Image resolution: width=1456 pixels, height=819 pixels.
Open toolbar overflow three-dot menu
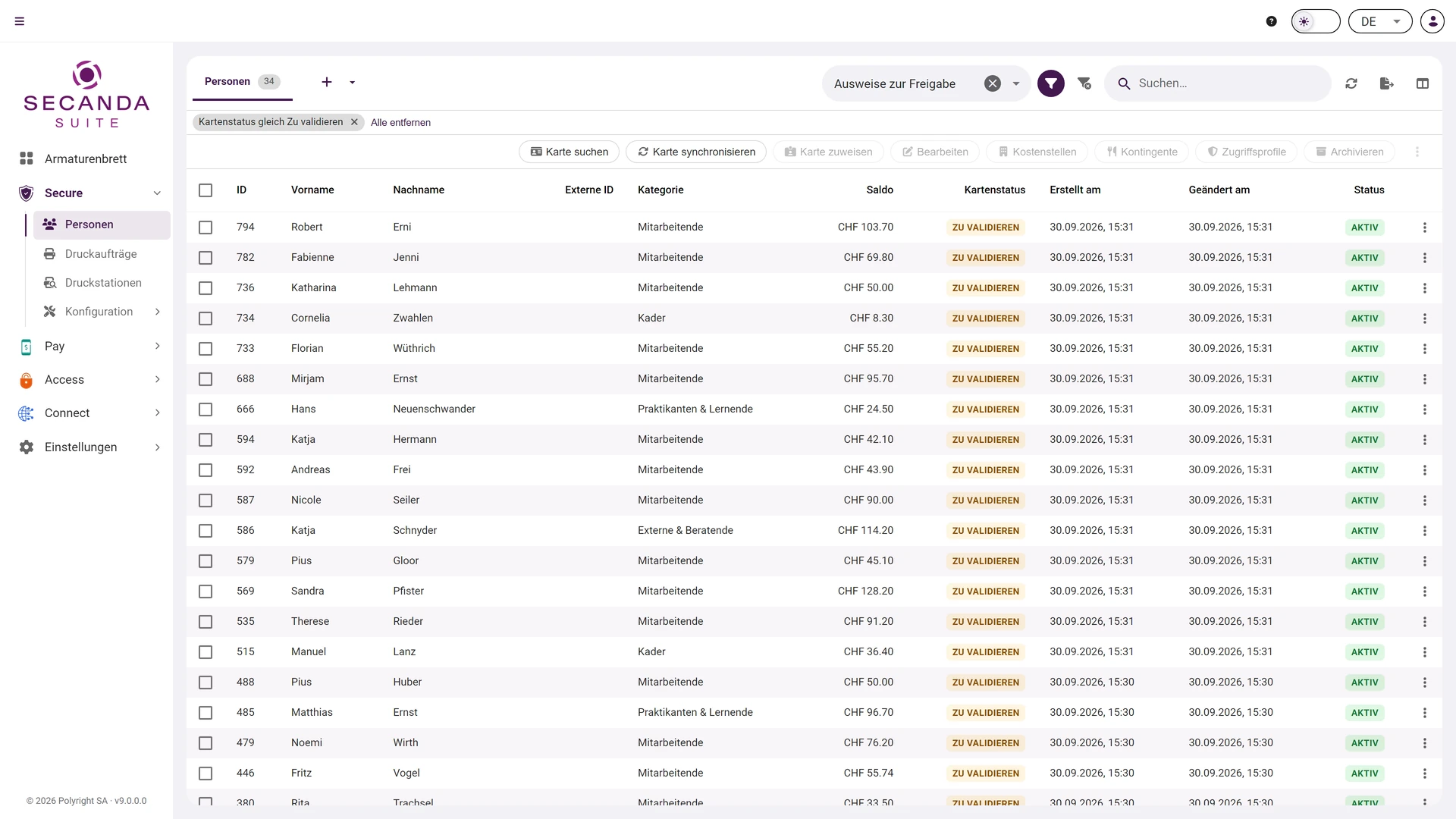[x=1417, y=152]
